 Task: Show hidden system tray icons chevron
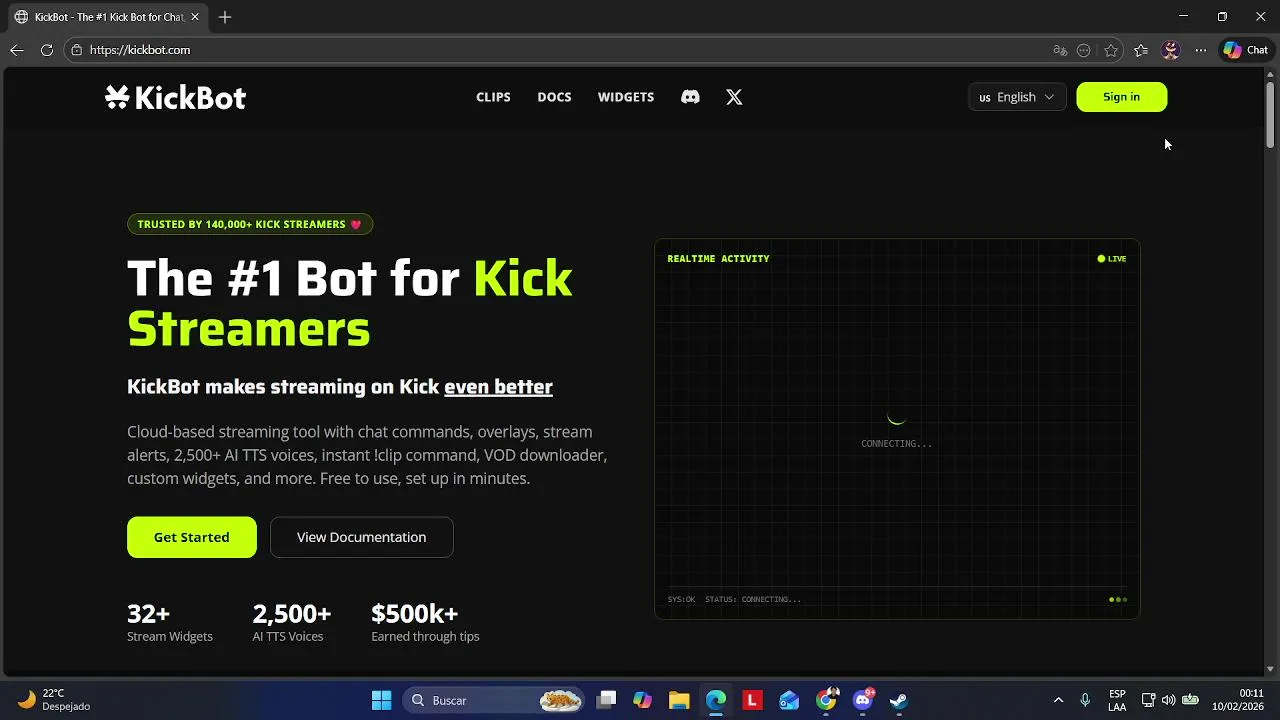[x=1058, y=700]
